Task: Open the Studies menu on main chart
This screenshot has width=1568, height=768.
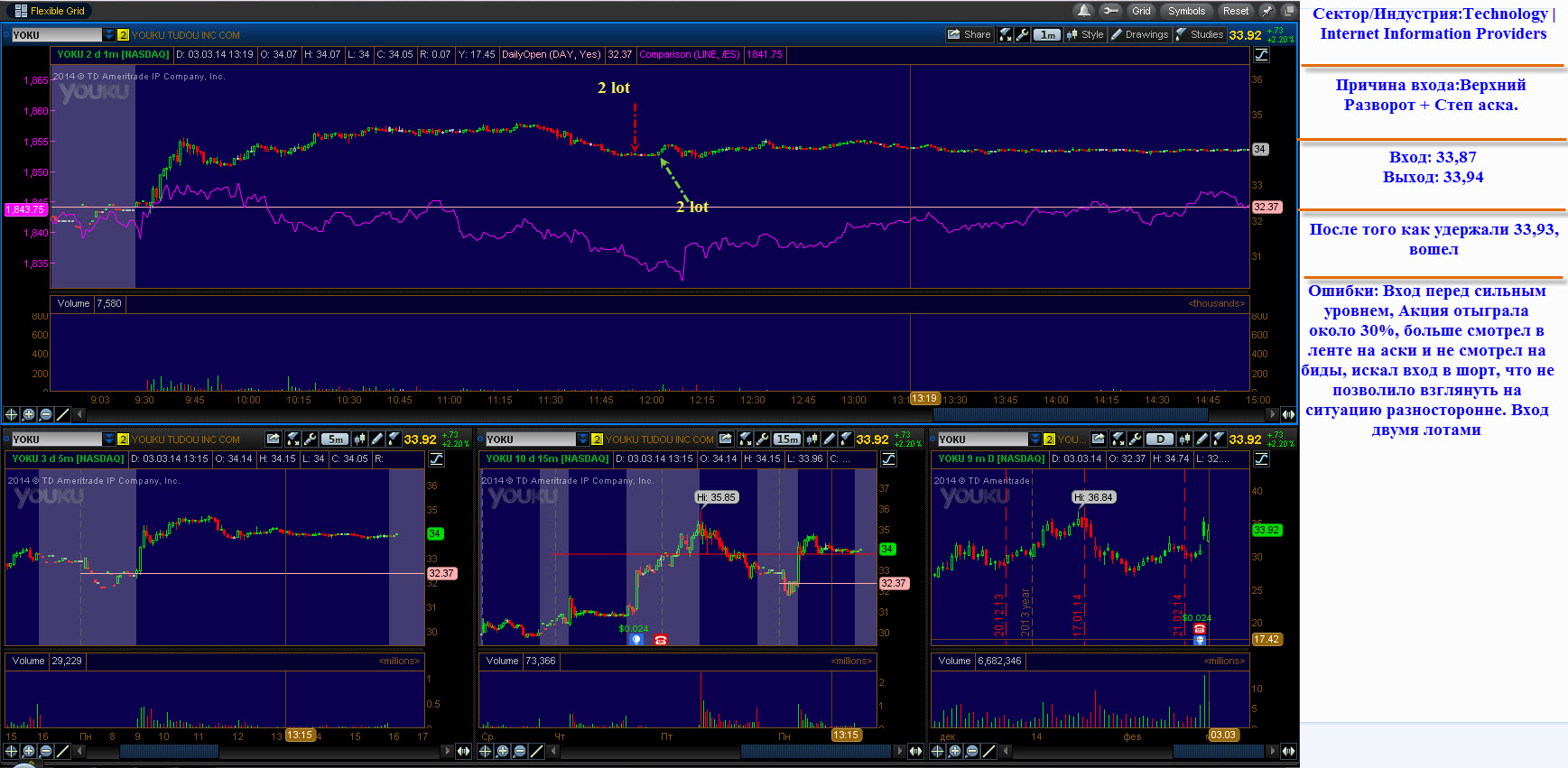Action: click(1200, 34)
